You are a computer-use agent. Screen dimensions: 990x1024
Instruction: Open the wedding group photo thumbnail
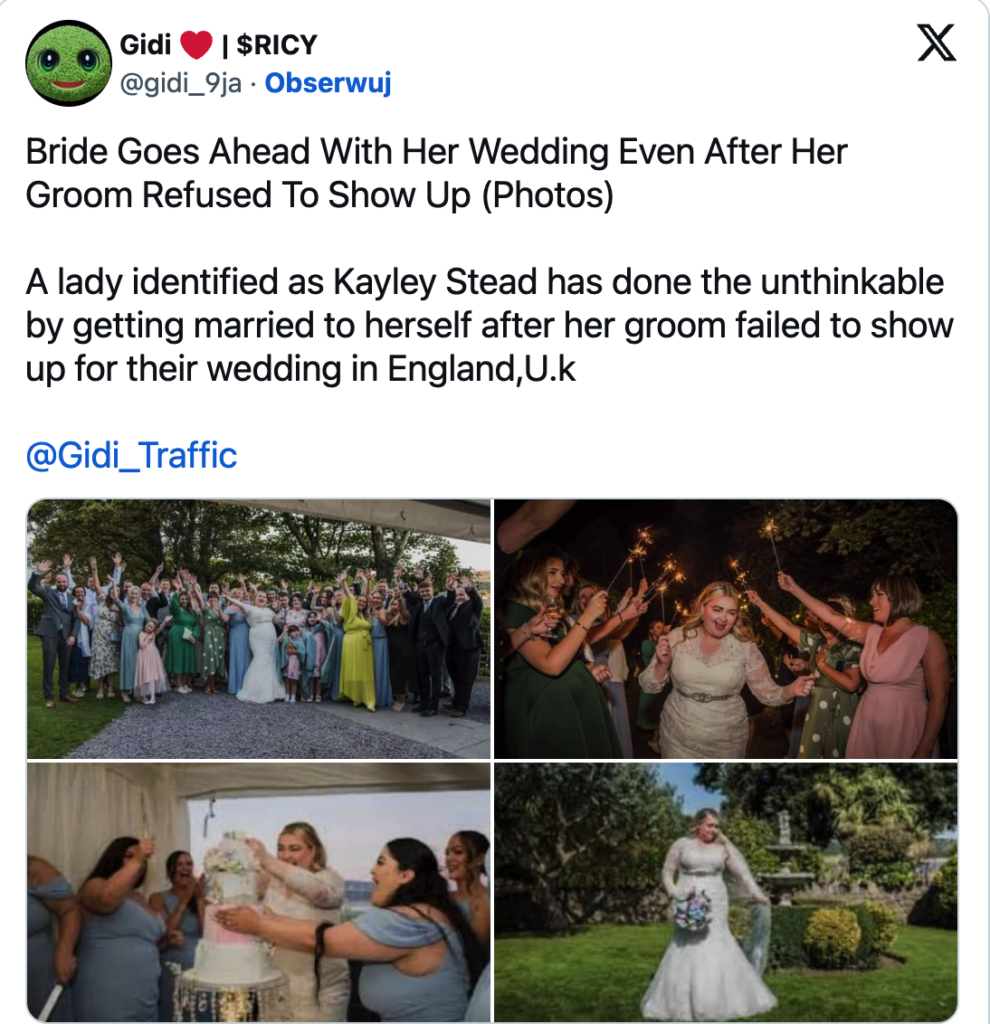click(259, 629)
